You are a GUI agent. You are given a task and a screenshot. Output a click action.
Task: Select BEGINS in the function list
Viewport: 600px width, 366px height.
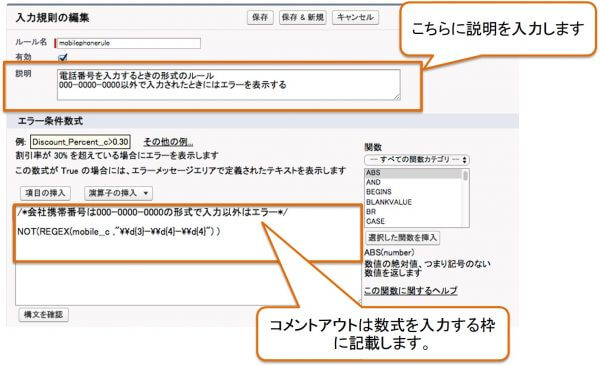click(413, 192)
